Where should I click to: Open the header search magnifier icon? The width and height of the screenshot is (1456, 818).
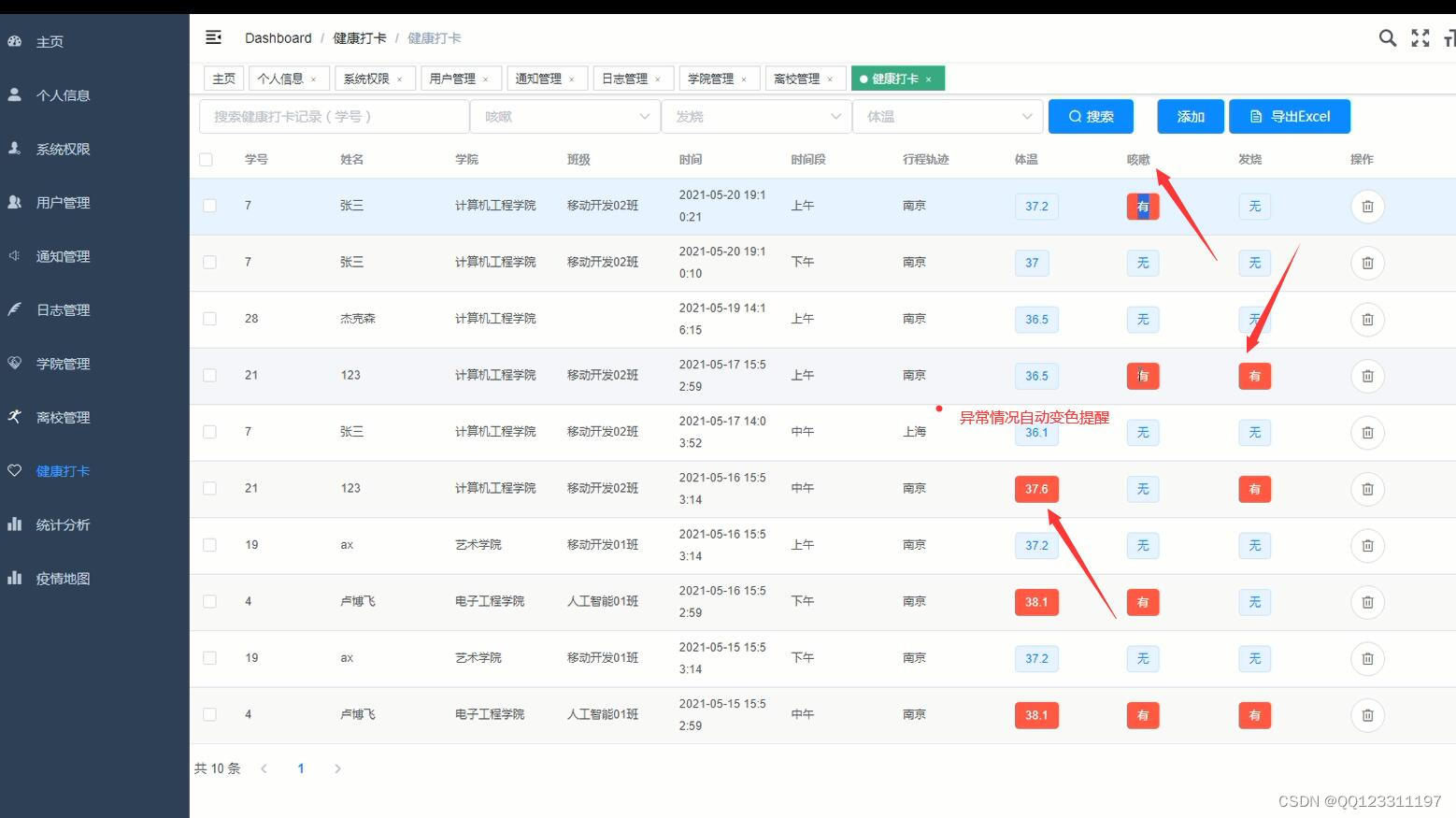pyautogui.click(x=1388, y=37)
